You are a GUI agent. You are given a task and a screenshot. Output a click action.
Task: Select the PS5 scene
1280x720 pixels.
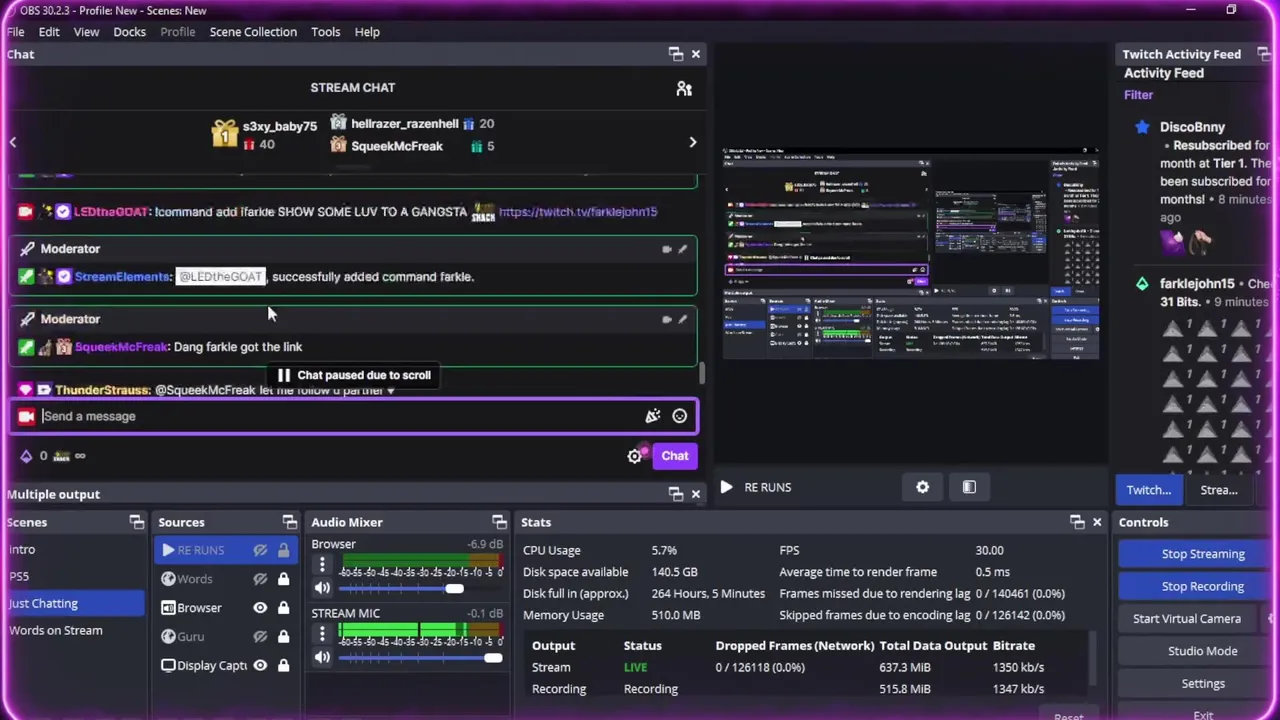[19, 577]
